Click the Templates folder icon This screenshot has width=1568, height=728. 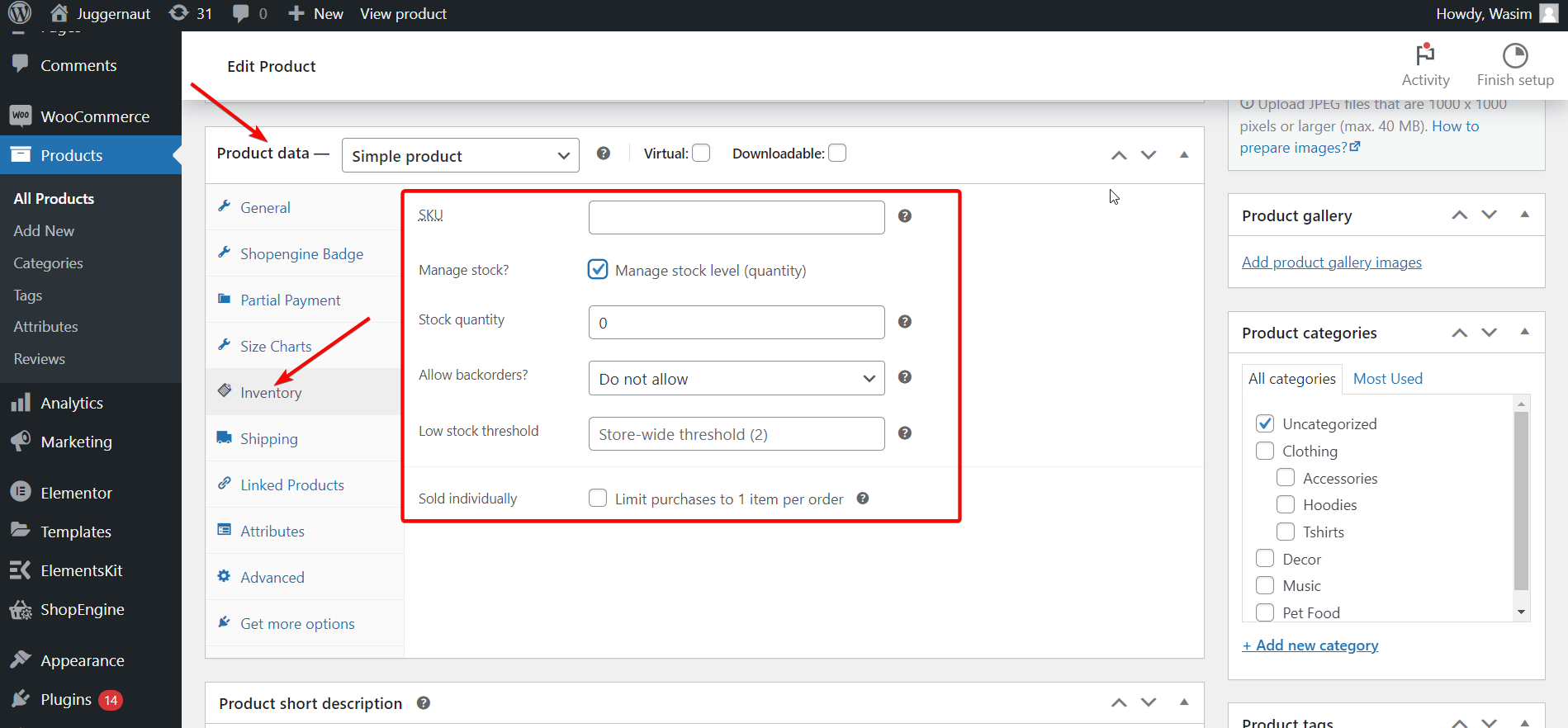click(x=21, y=530)
